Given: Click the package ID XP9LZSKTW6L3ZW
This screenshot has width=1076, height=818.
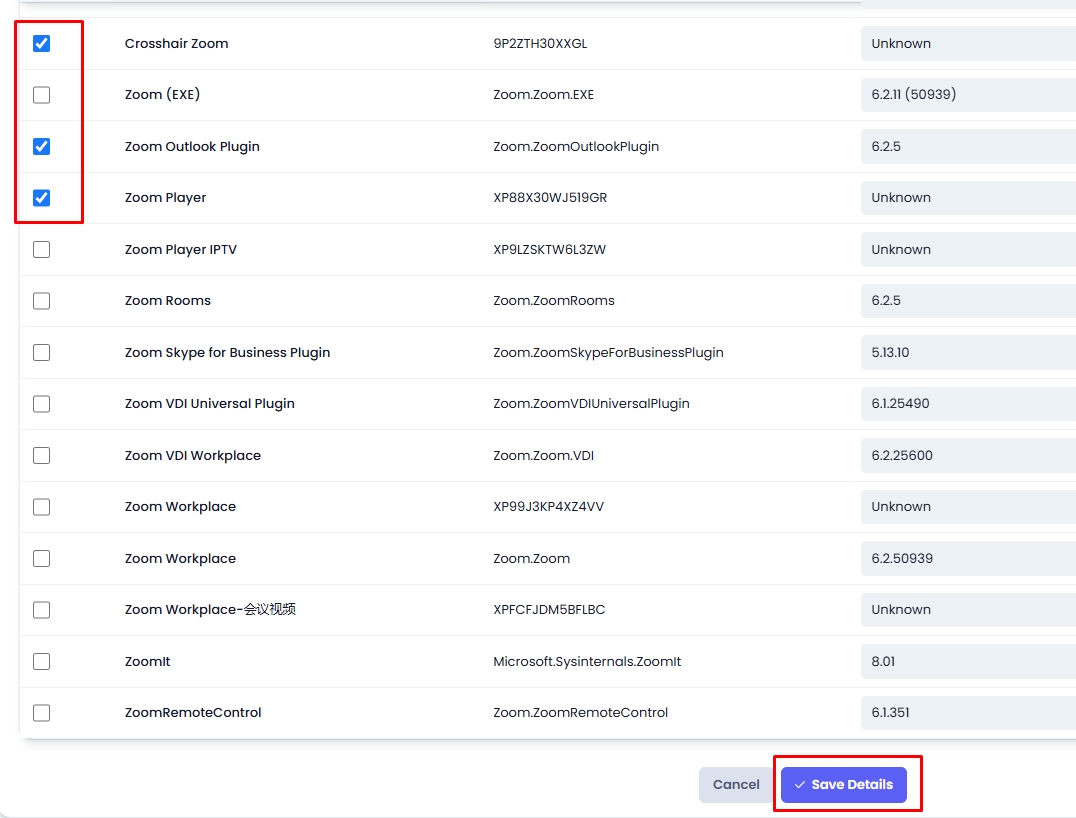Looking at the screenshot, I should tap(549, 249).
